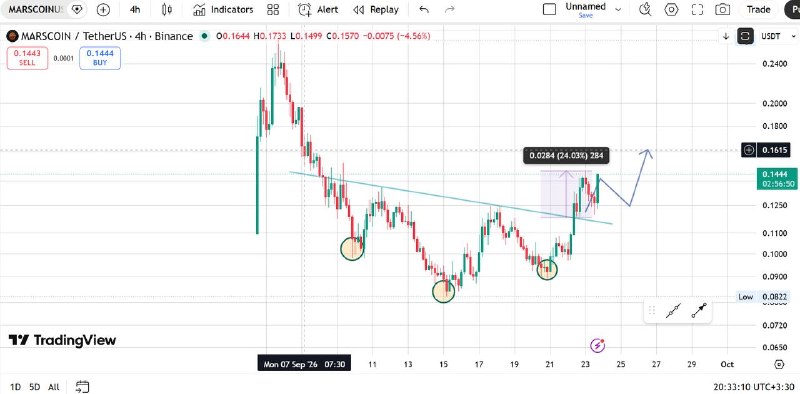Click the green market status dot
Screen dimensions: 800x394
pyautogui.click(x=205, y=36)
